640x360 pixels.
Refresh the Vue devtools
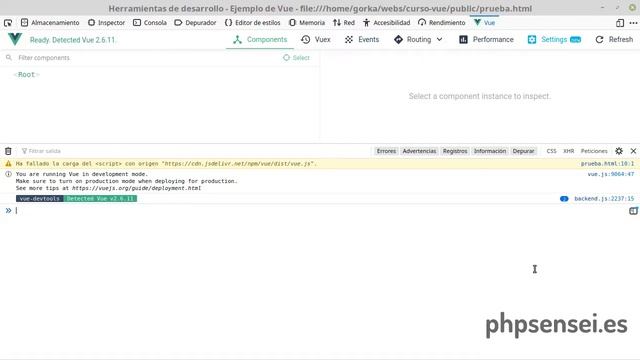coord(614,40)
